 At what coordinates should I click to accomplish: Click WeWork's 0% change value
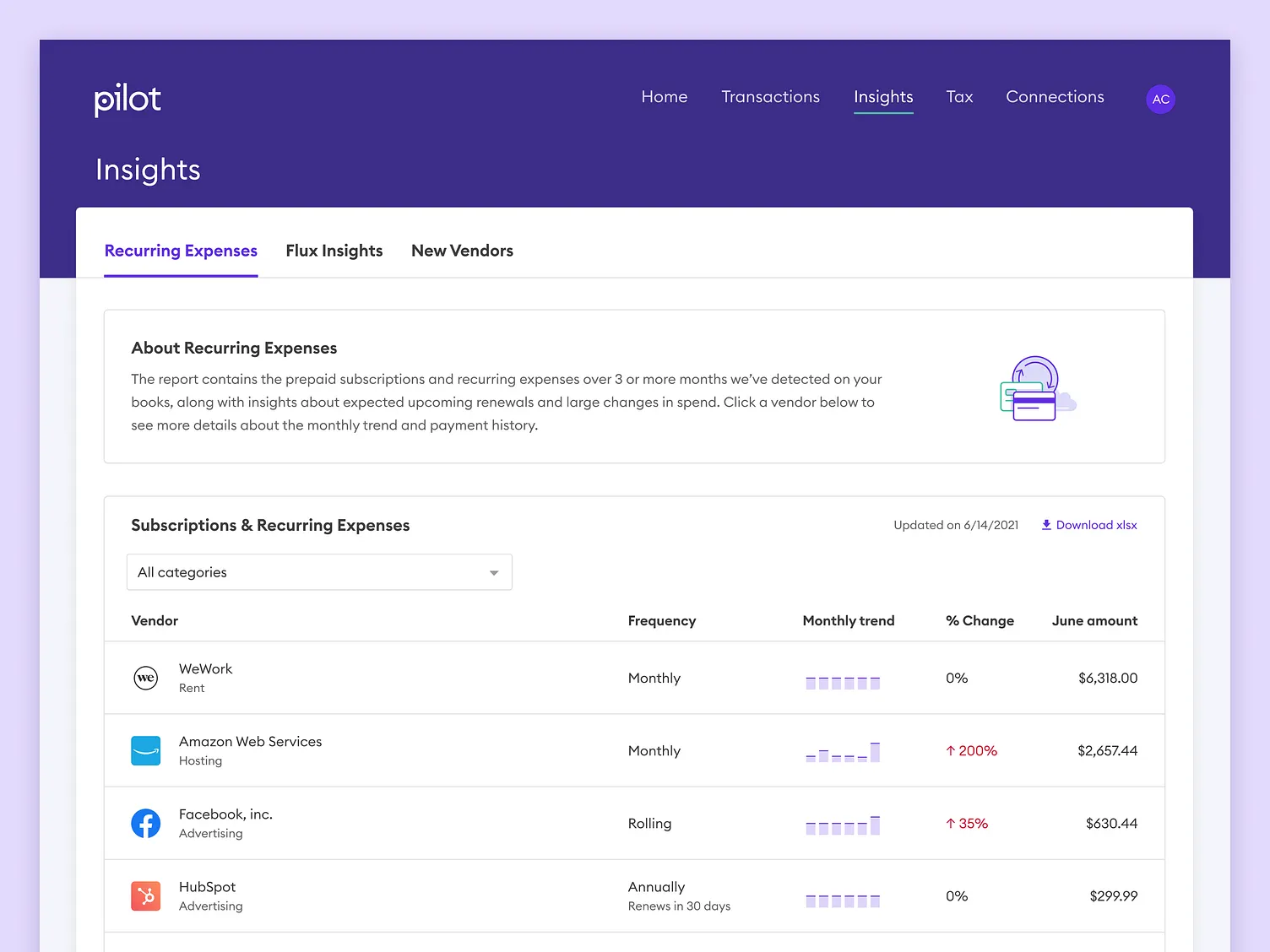point(957,678)
